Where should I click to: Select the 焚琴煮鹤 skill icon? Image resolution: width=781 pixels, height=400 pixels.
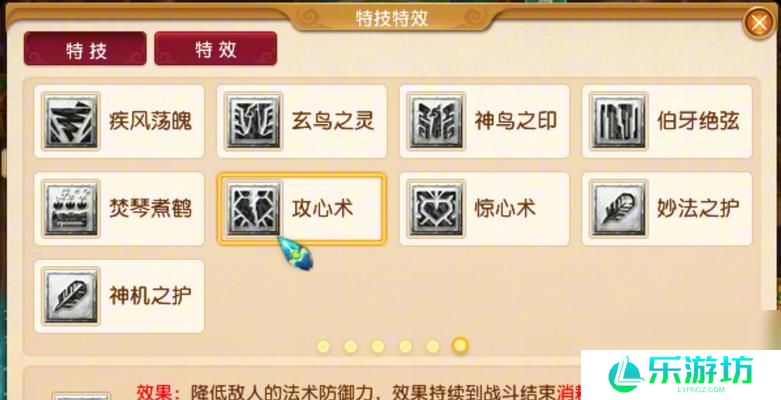(71, 208)
